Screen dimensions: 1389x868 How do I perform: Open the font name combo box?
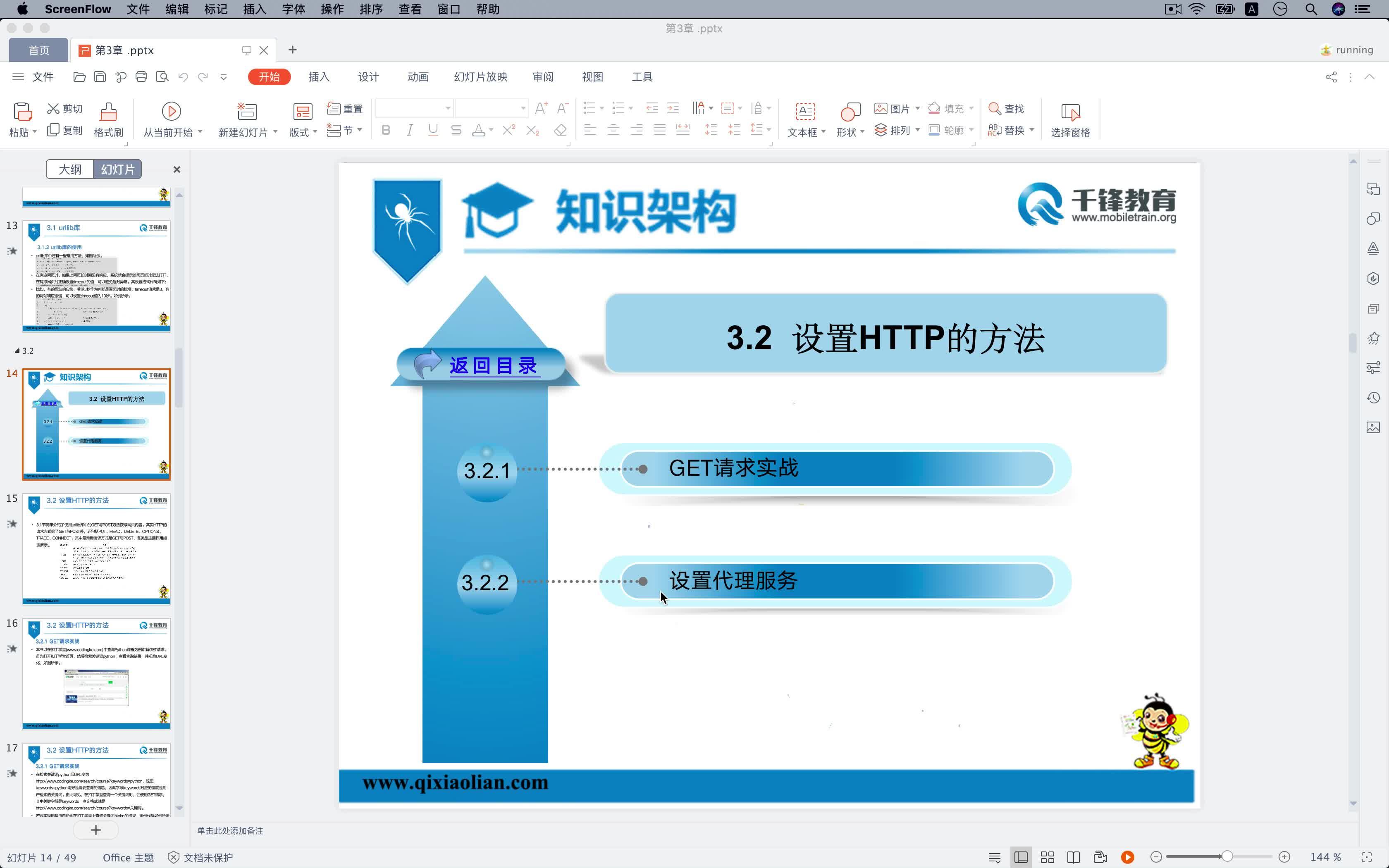pos(414,108)
